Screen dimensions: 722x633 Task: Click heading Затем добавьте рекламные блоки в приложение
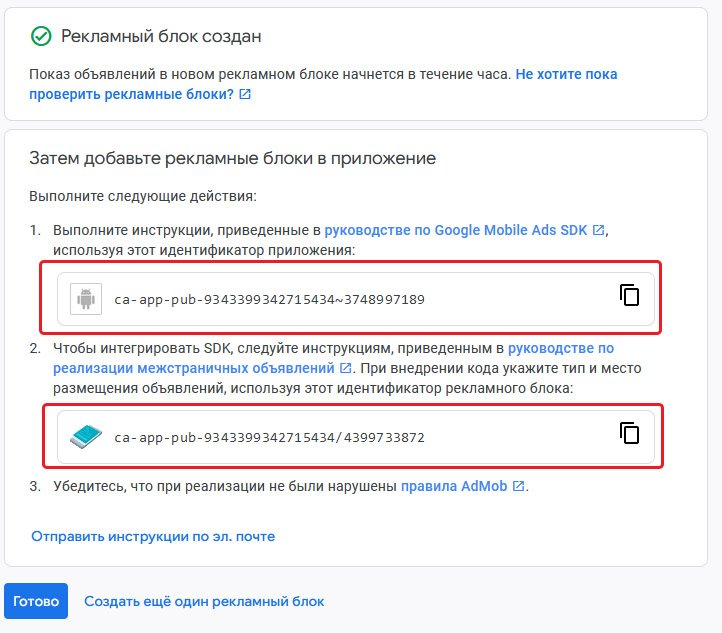coord(232,158)
